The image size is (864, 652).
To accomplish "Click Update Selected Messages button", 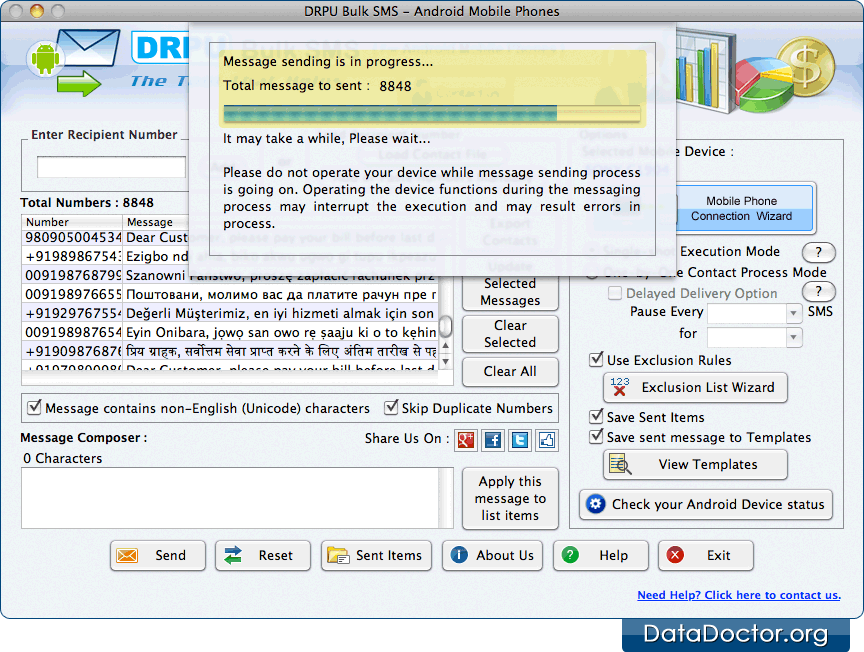I will tap(510, 292).
